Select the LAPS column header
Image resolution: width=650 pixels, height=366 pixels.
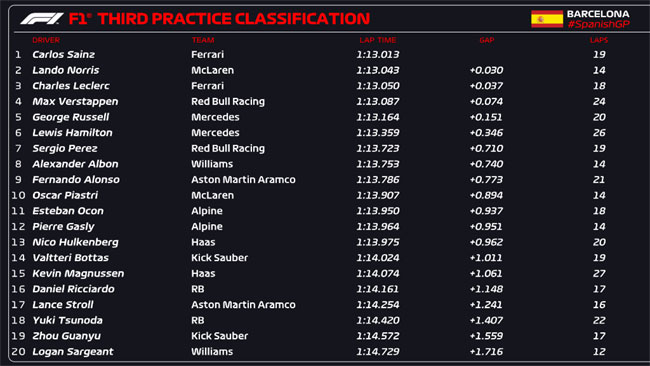[599, 40]
